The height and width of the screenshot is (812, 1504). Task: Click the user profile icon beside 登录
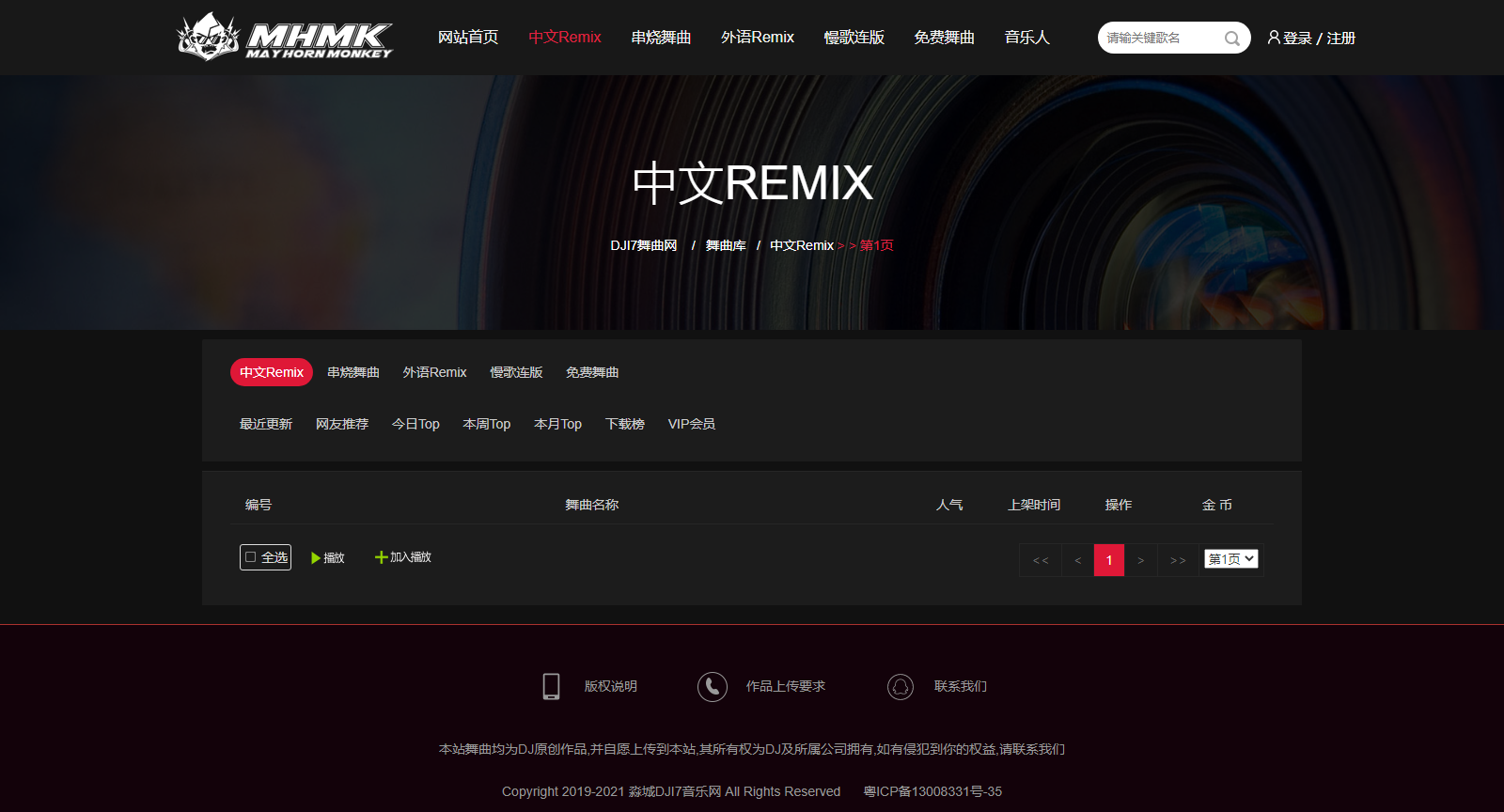(x=1274, y=38)
